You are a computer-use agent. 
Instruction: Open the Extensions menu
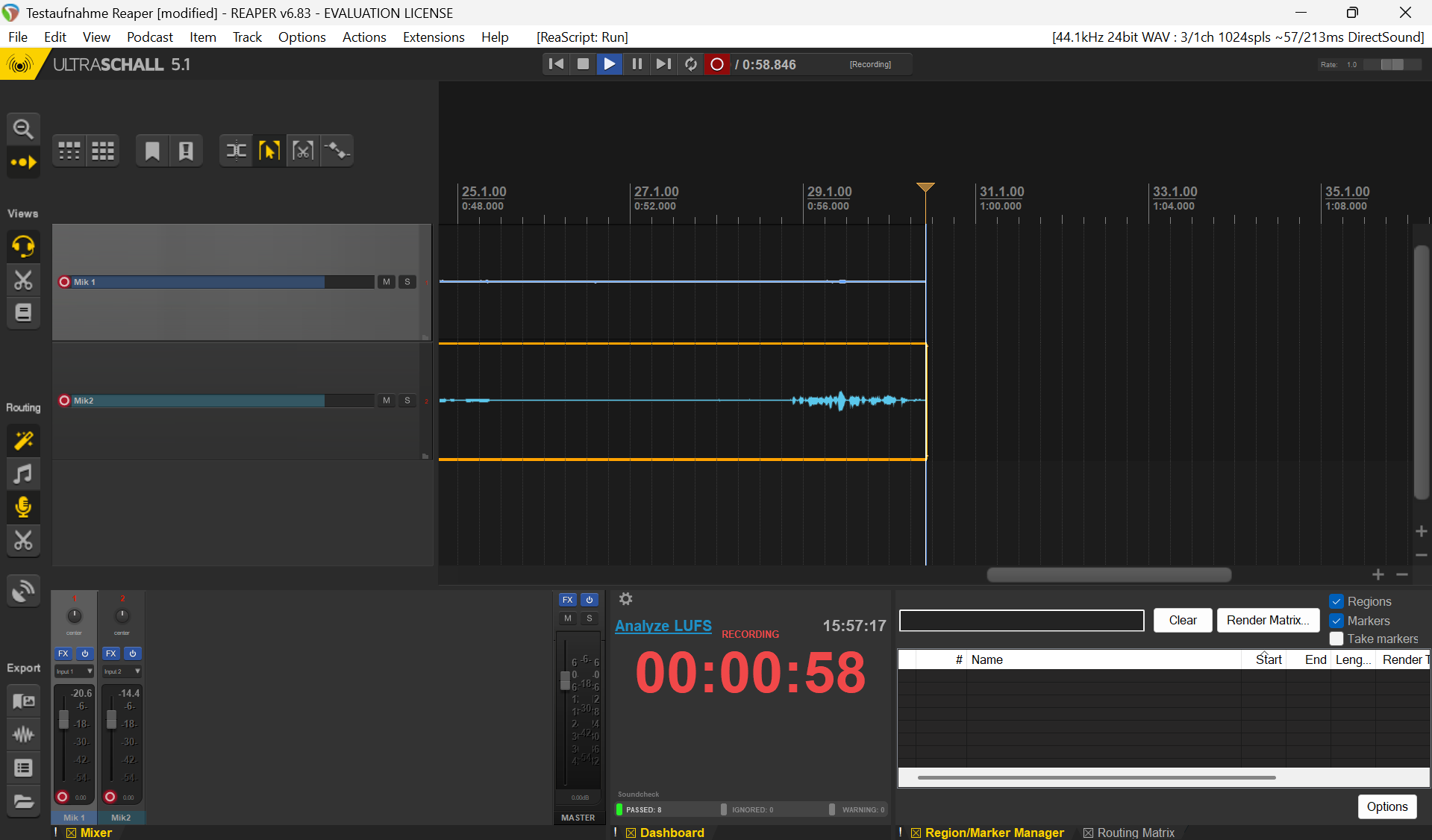(434, 37)
